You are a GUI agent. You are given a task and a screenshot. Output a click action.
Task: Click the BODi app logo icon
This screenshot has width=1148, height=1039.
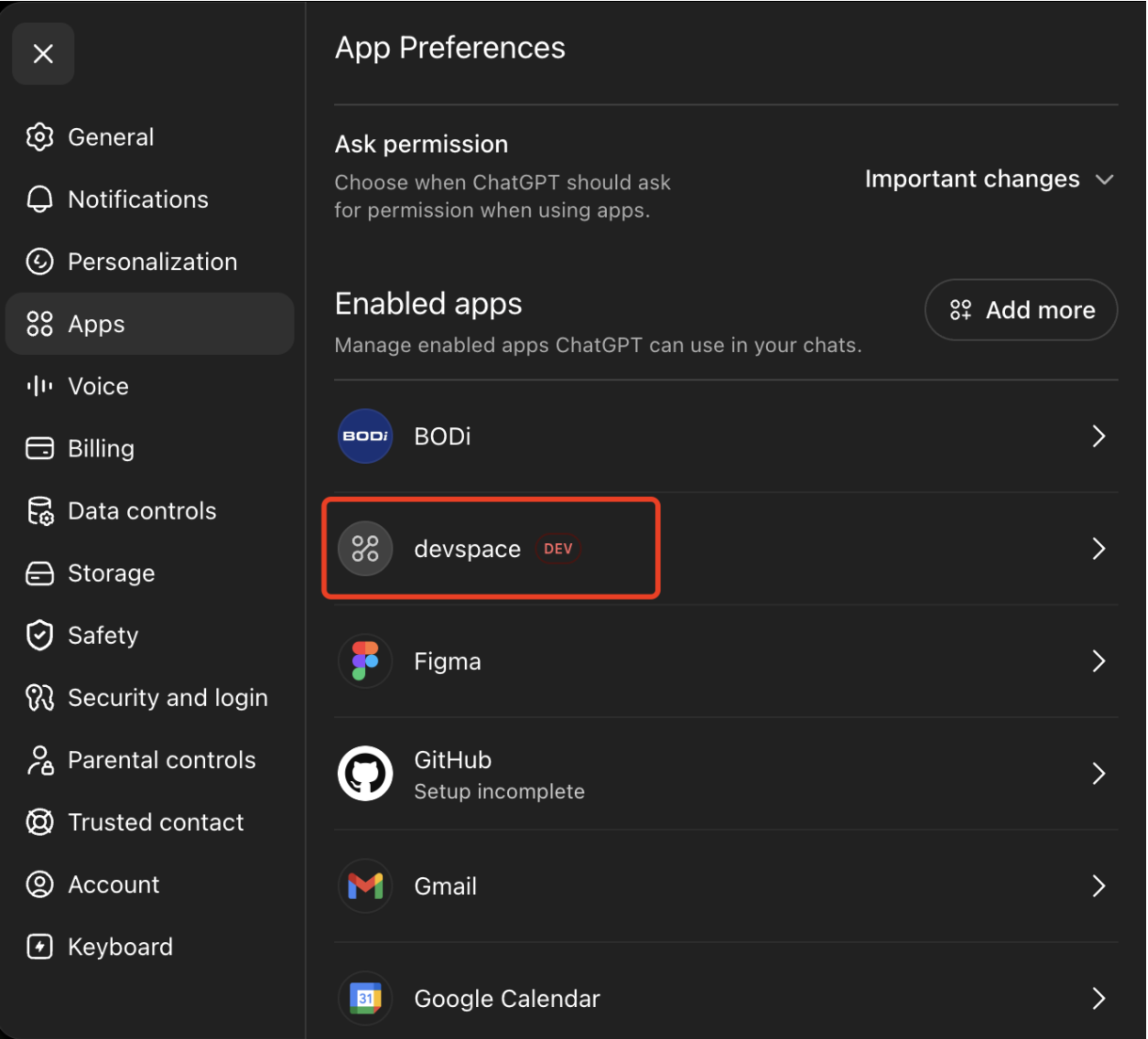click(x=365, y=436)
